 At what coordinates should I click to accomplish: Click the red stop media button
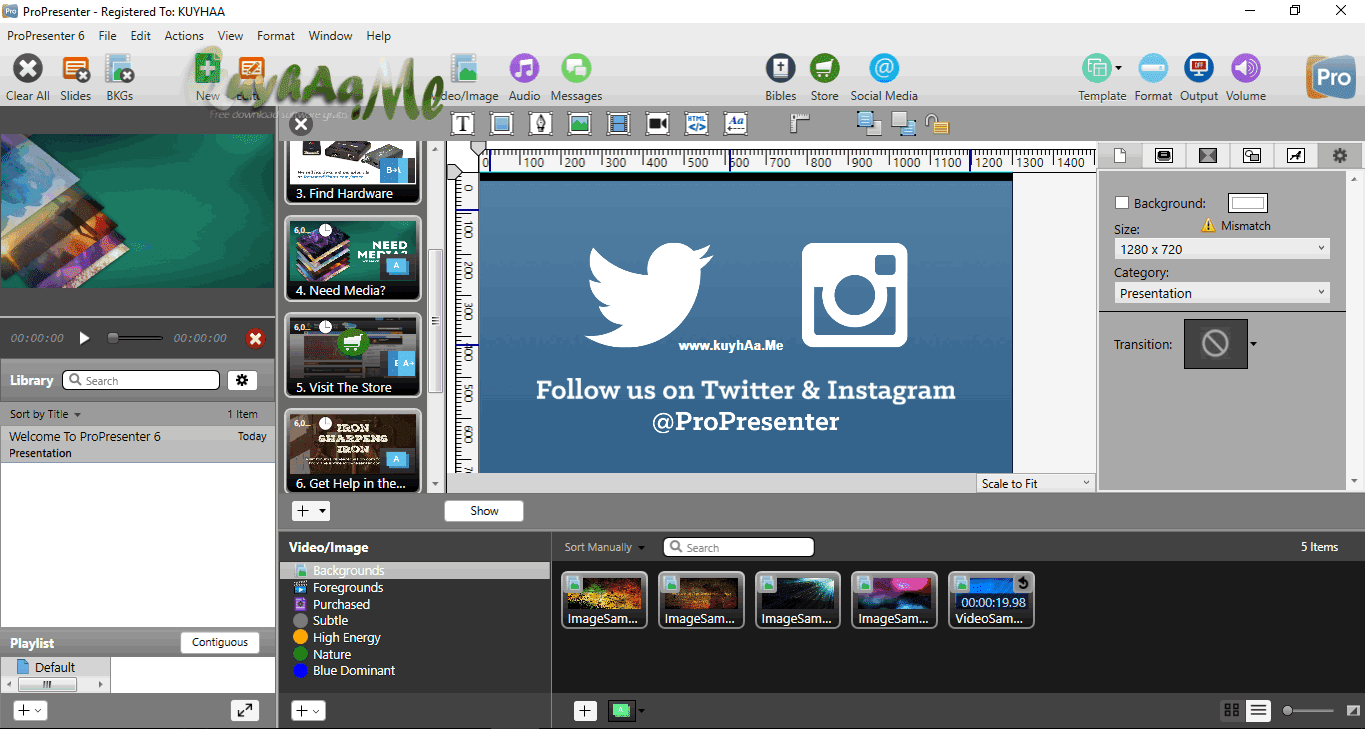tap(256, 338)
